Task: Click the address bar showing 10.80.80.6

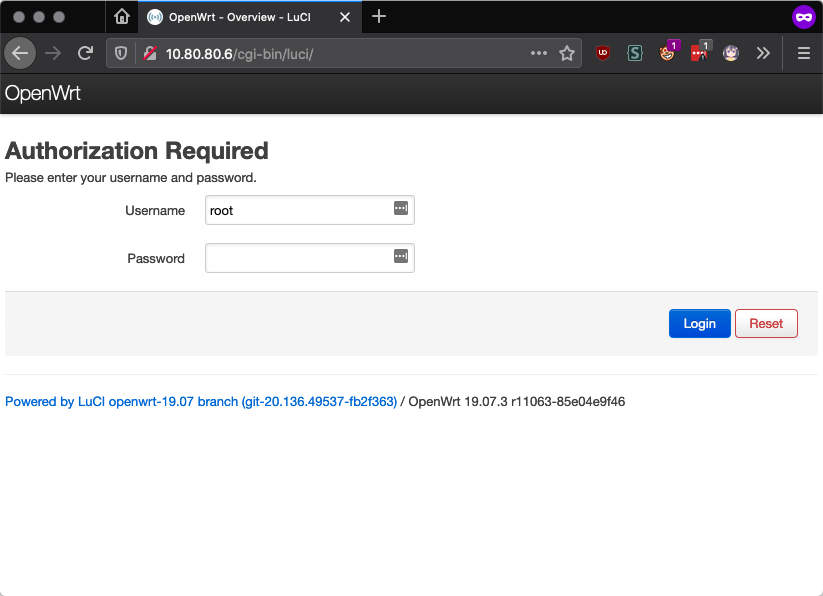Action: click(x=344, y=54)
